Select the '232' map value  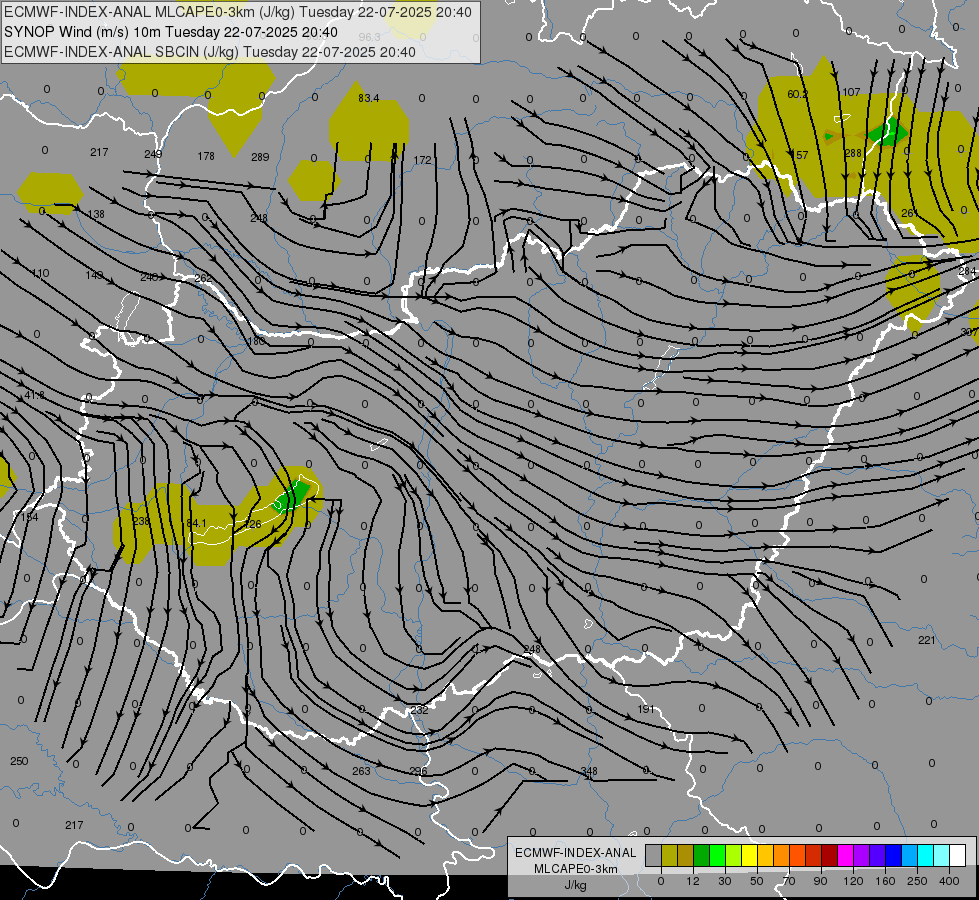coord(420,710)
